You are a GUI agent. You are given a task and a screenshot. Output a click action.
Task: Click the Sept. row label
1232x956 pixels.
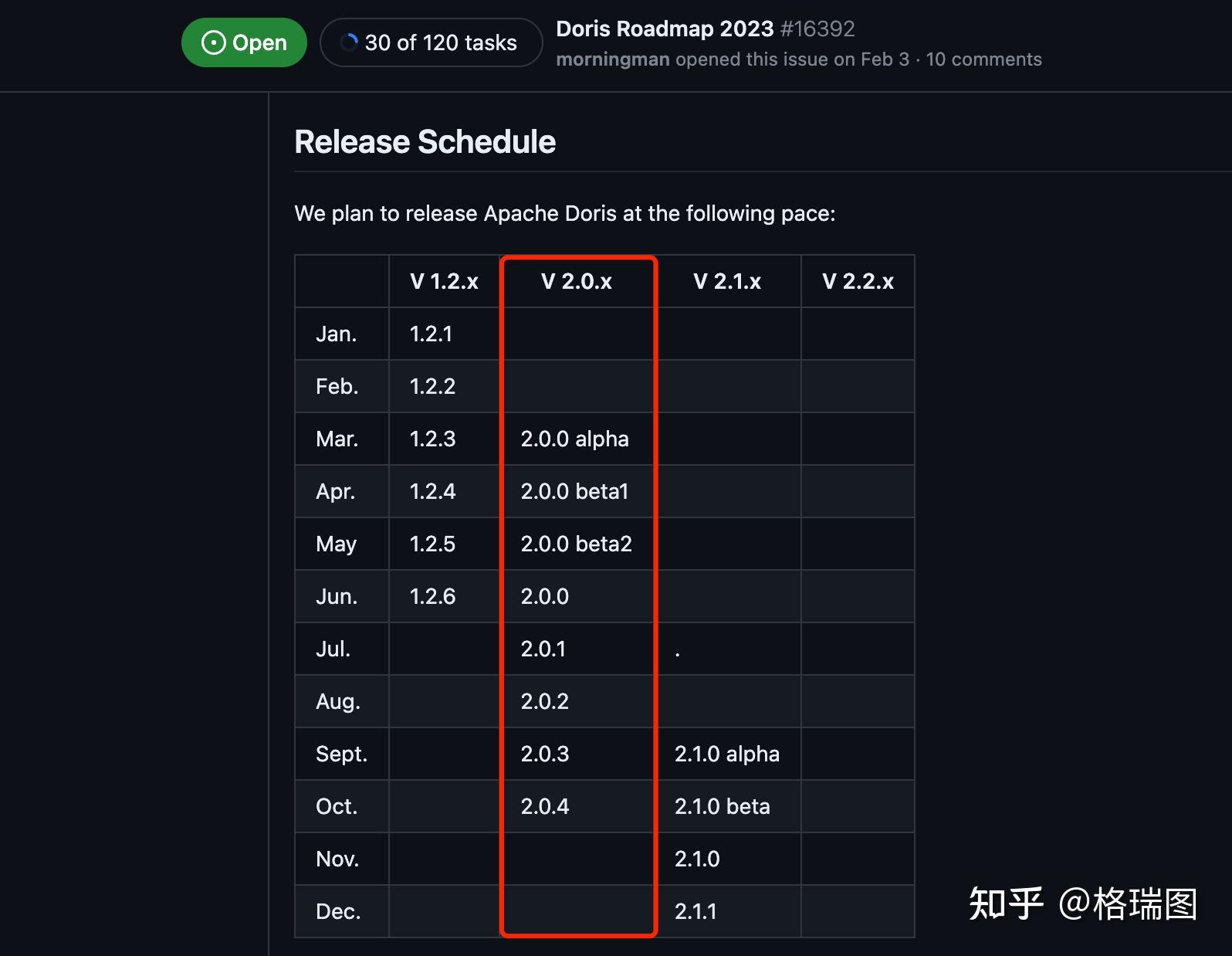tap(341, 754)
